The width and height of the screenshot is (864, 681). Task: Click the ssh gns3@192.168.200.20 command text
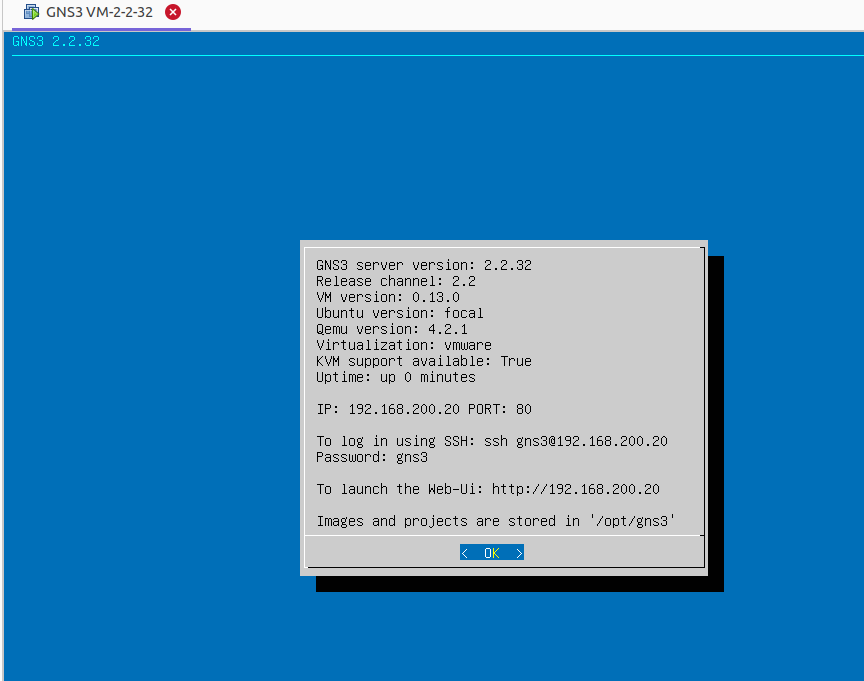pos(576,441)
